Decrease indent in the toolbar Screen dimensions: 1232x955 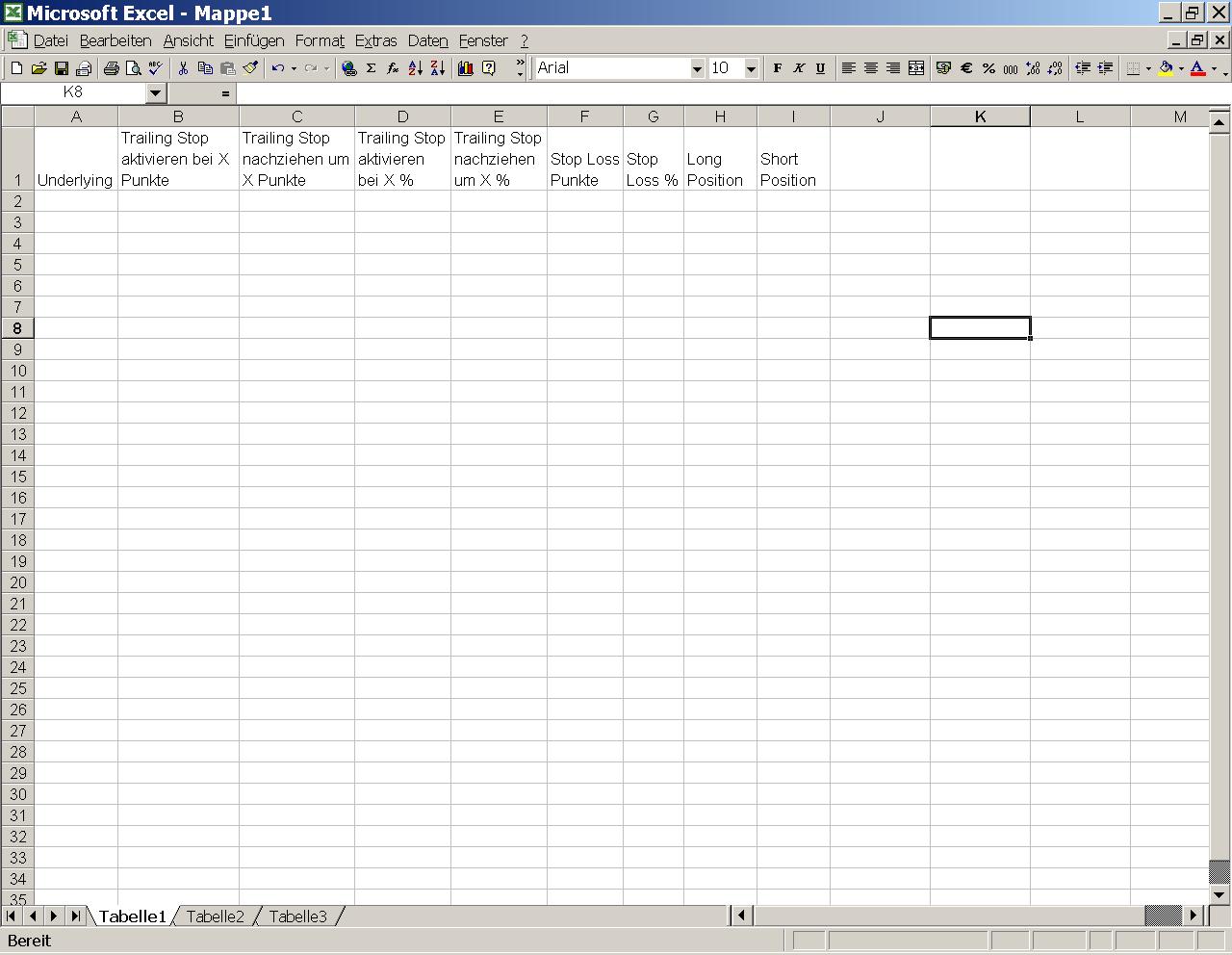pyautogui.click(x=1083, y=68)
